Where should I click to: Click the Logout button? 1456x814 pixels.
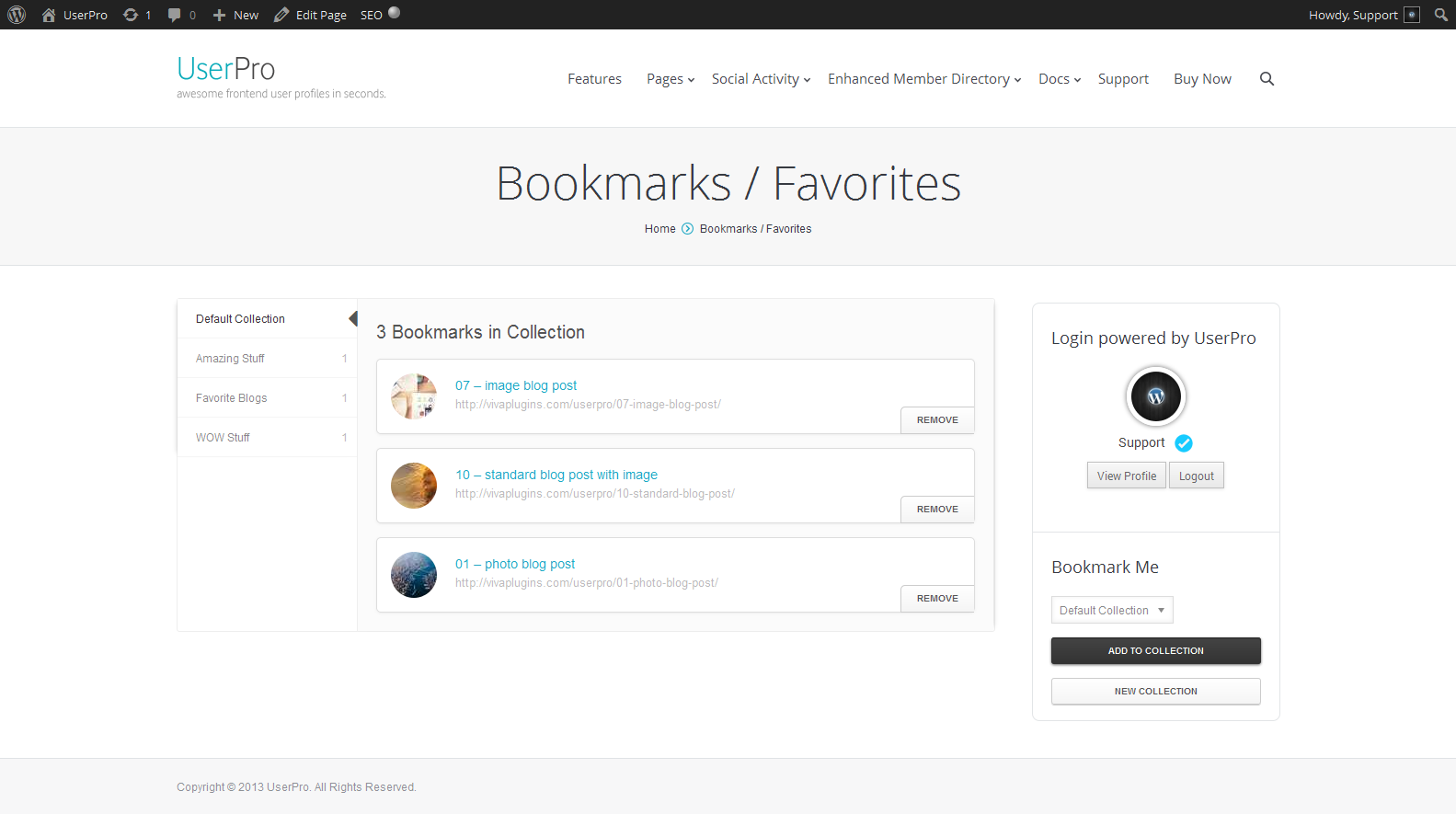coord(1197,476)
